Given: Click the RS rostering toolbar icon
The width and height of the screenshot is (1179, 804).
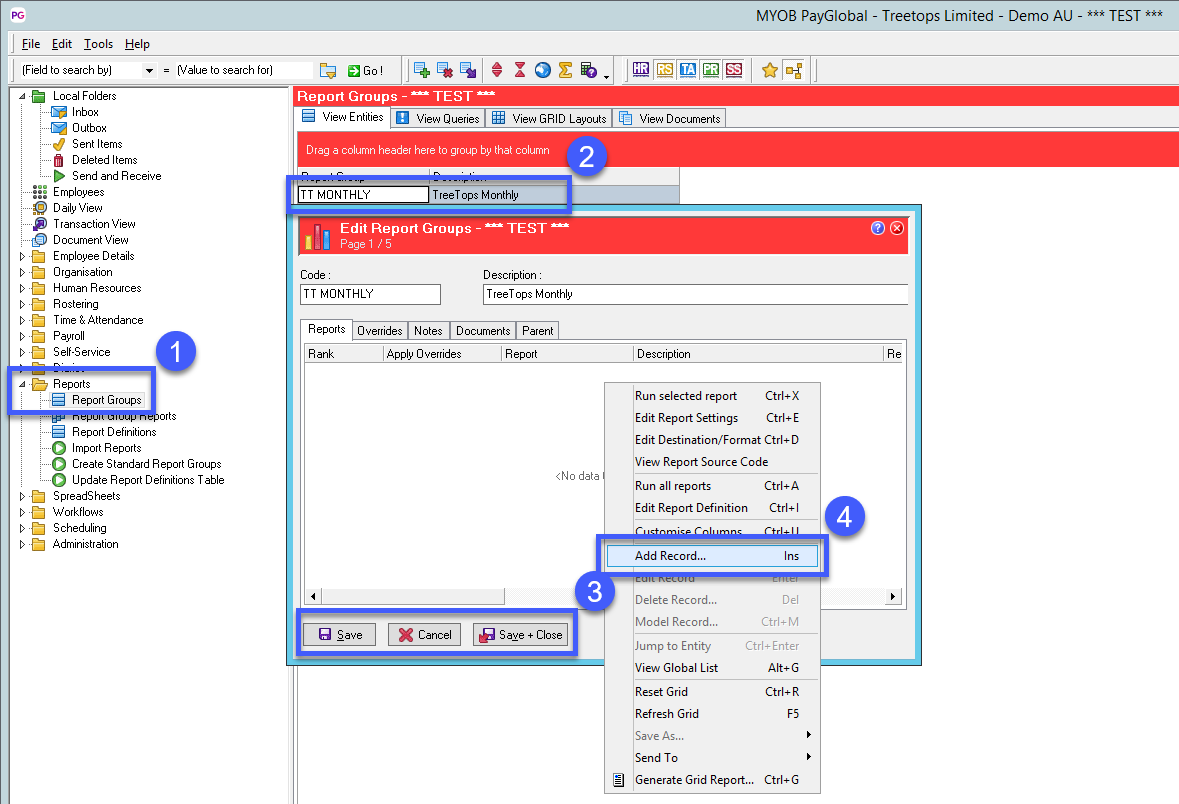Looking at the screenshot, I should pyautogui.click(x=665, y=70).
